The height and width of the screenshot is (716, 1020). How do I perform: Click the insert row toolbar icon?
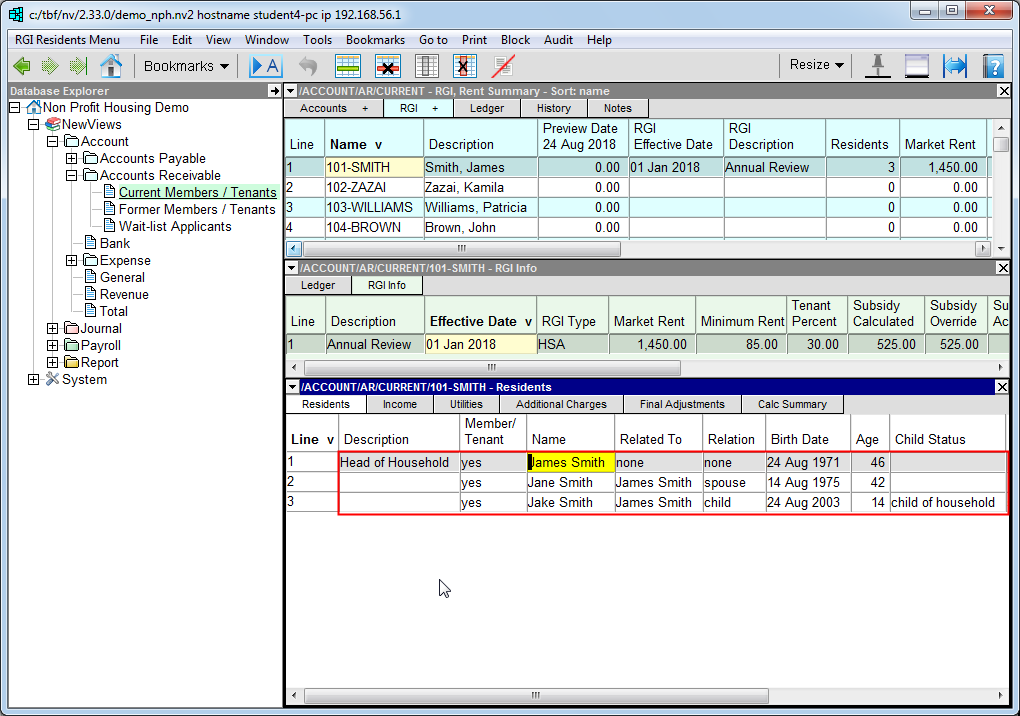(348, 66)
